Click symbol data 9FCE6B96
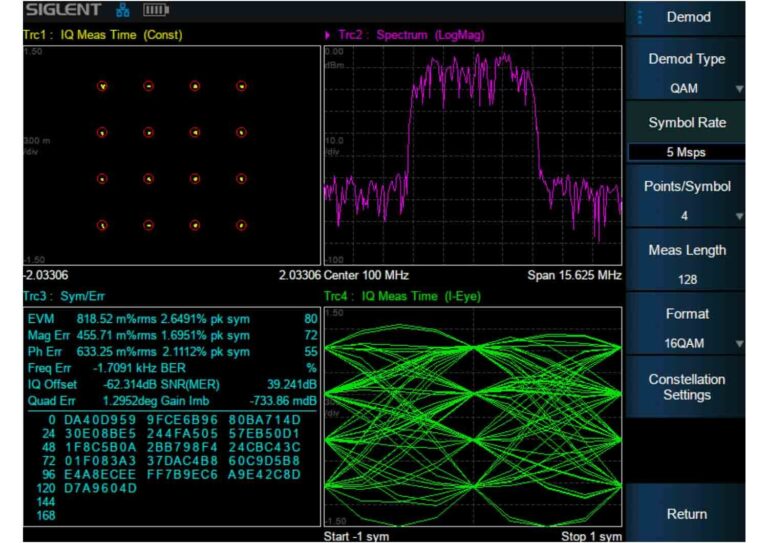 pyautogui.click(x=182, y=420)
